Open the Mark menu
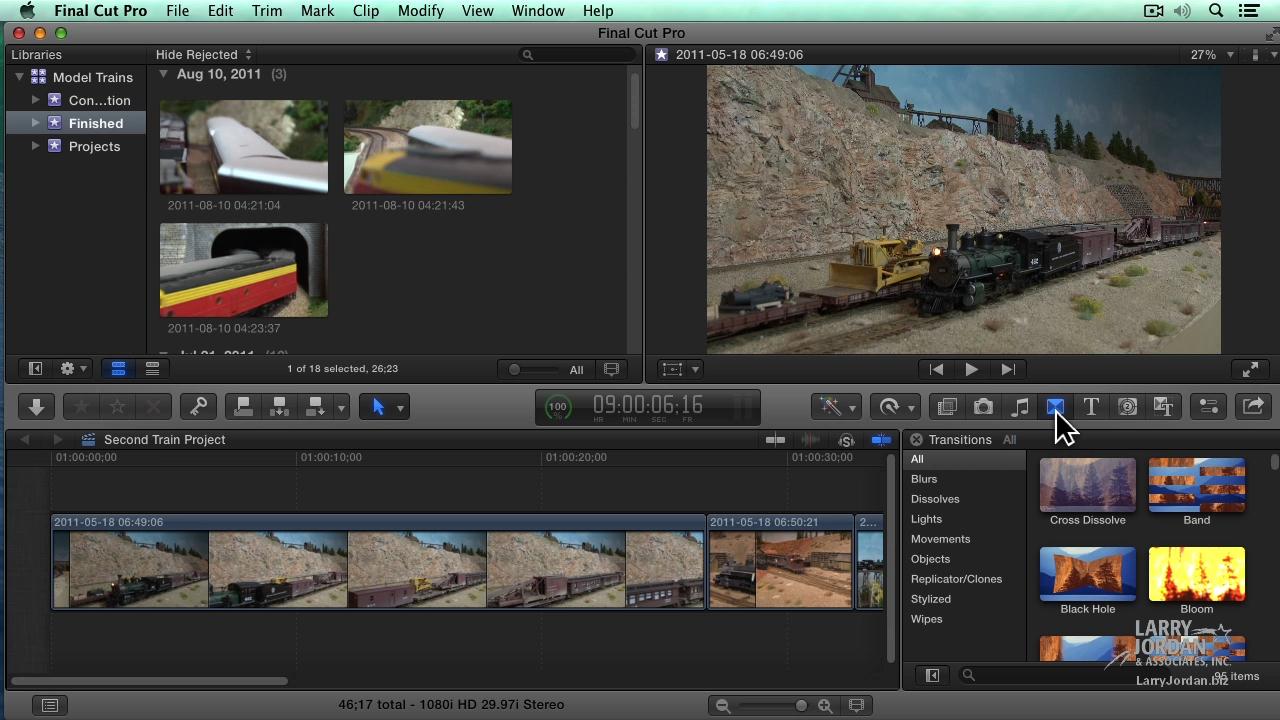Screen dimensions: 1280x720 317,11
